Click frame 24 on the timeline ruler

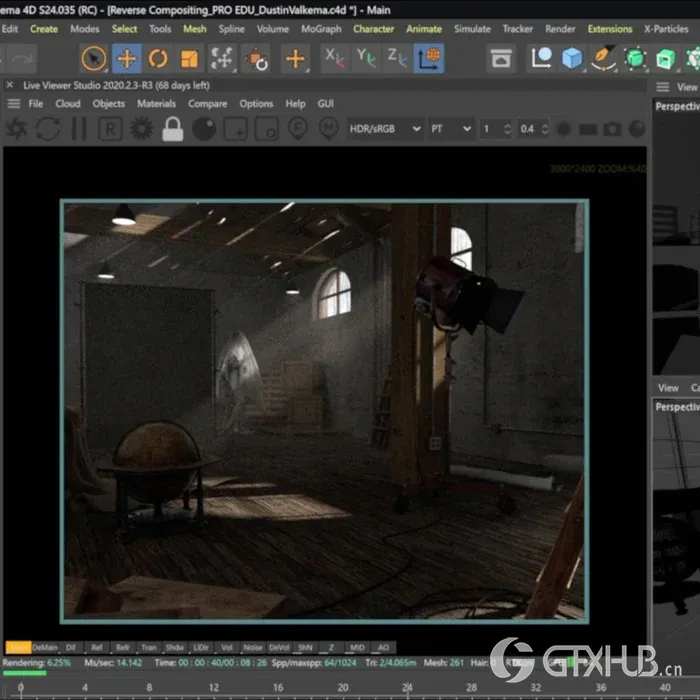(407, 687)
